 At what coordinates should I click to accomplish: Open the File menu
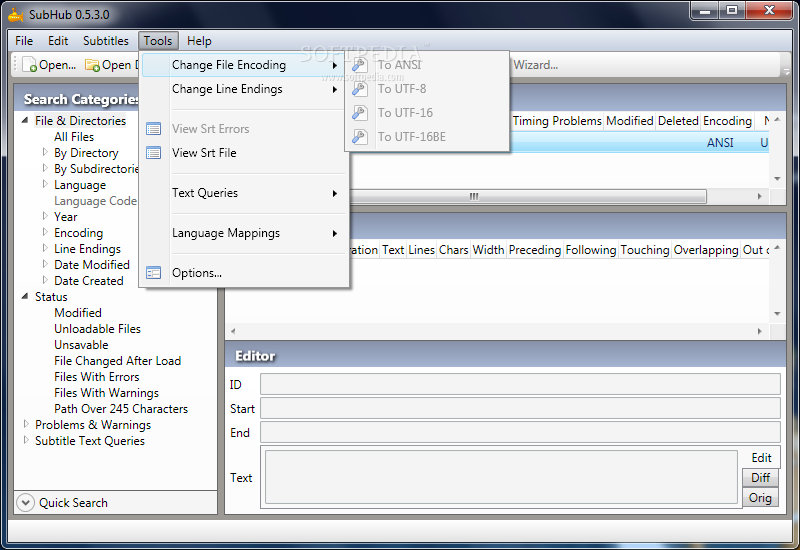coord(24,41)
